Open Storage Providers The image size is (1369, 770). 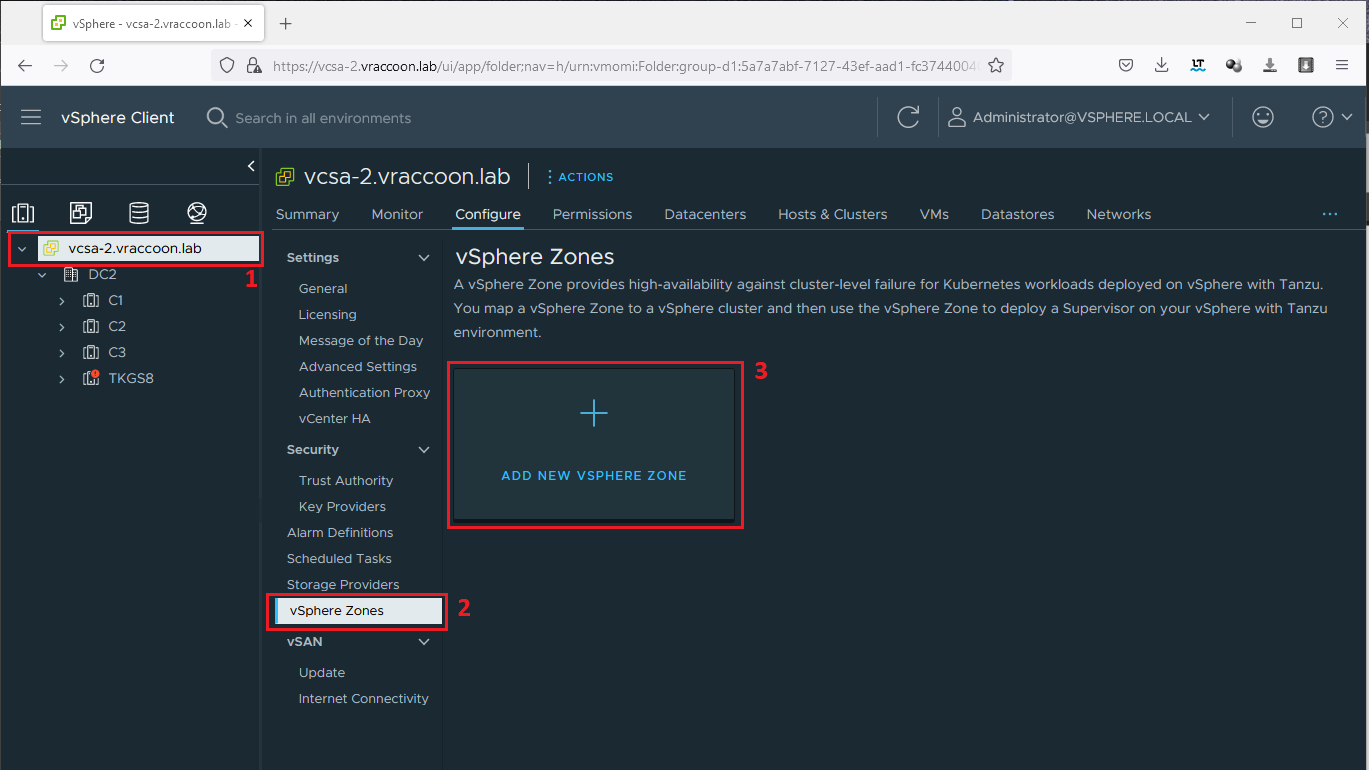[343, 584]
